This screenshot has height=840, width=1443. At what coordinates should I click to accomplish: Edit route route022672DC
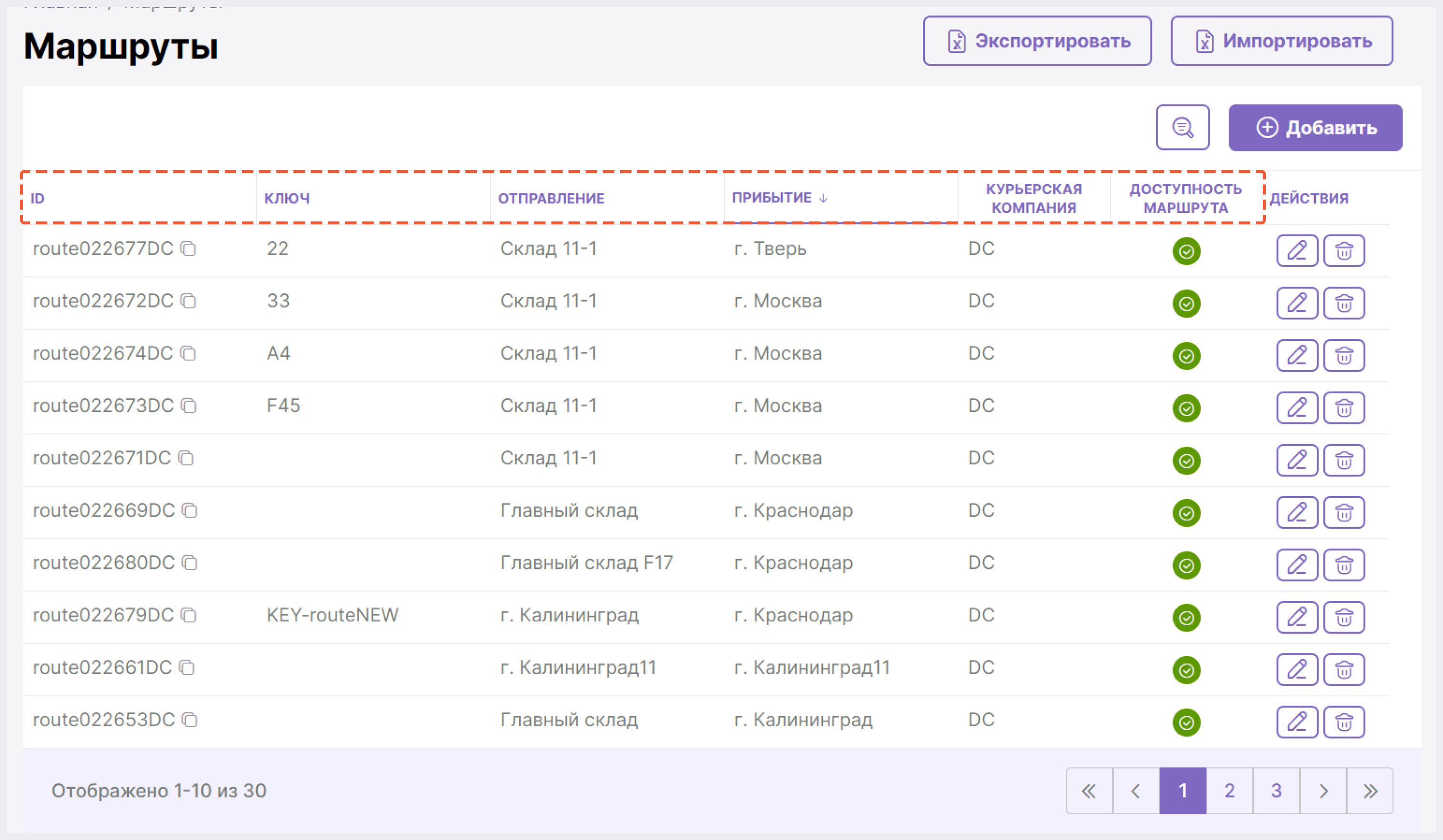click(1297, 303)
